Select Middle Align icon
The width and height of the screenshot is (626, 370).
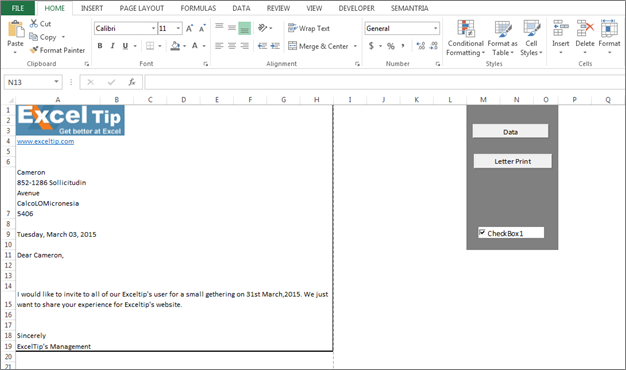pyautogui.click(x=232, y=27)
